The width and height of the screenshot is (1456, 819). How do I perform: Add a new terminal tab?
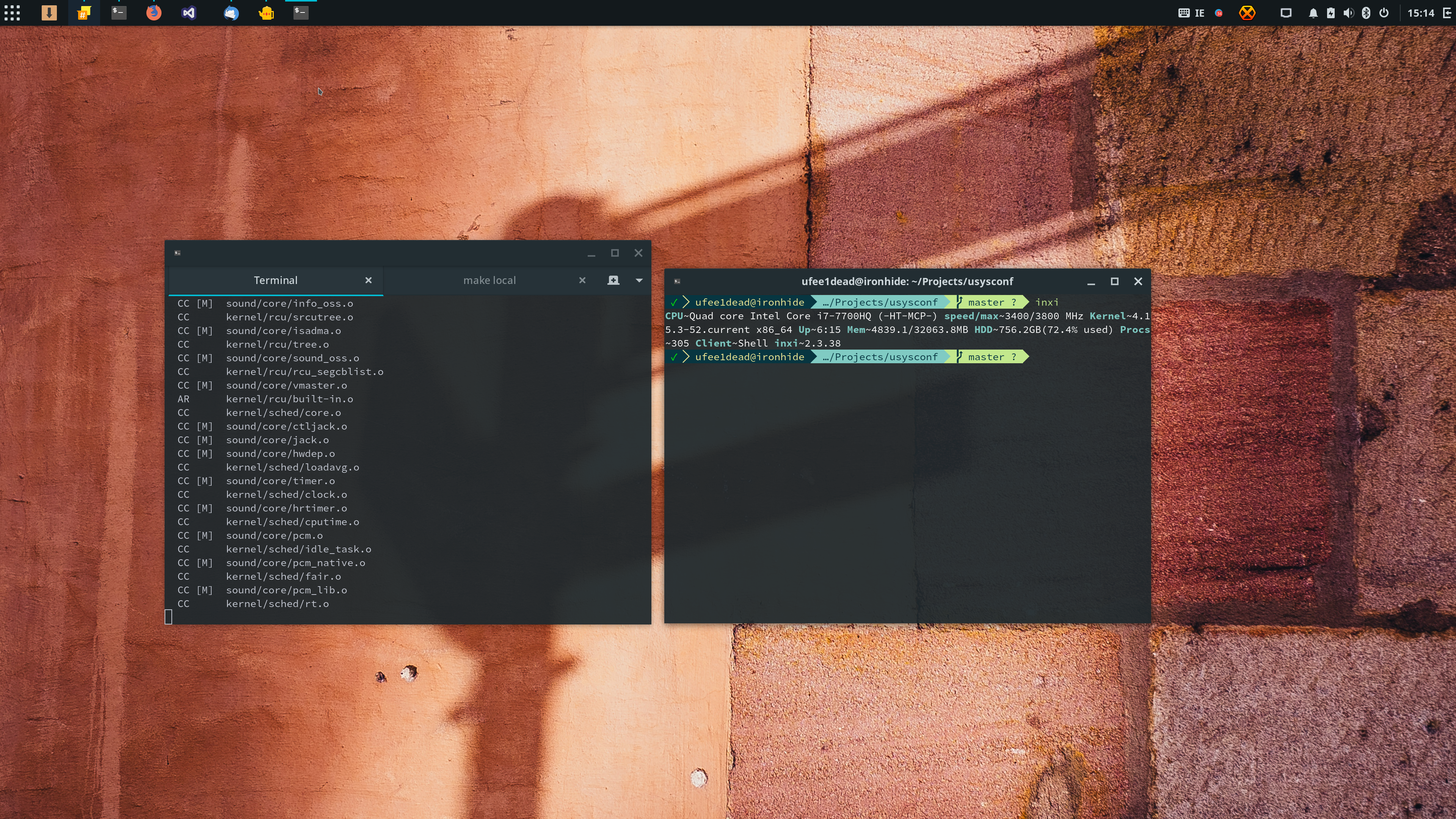tap(613, 280)
